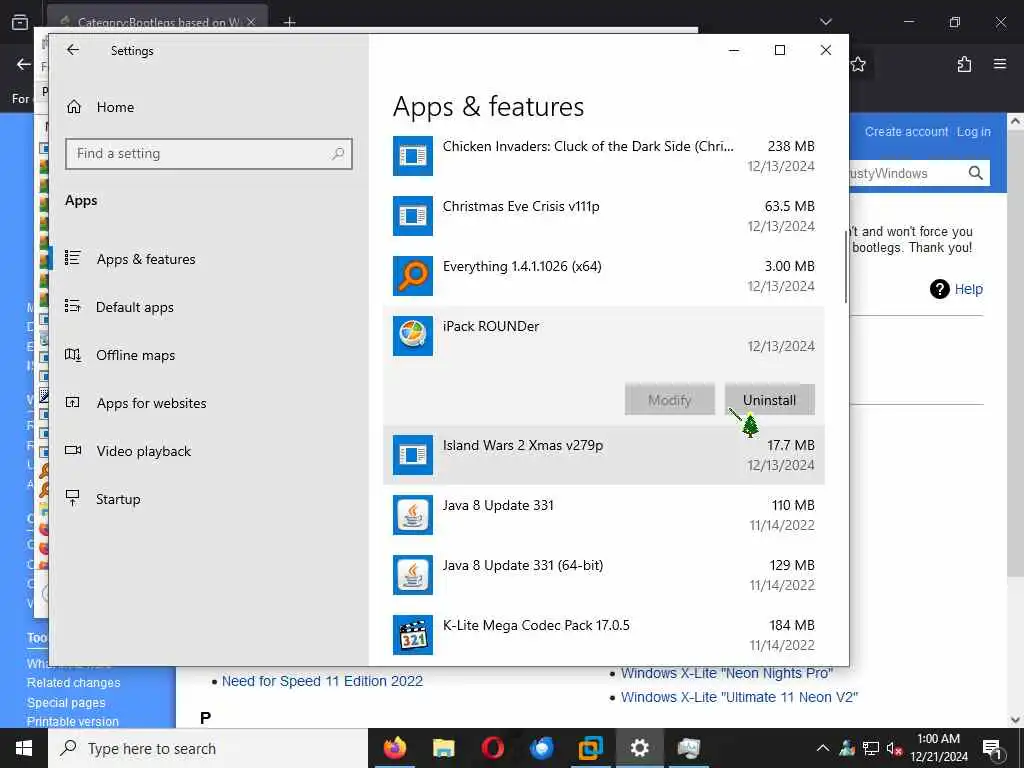
Task: Click Special pages in wiki sidebar
Action: point(66,703)
